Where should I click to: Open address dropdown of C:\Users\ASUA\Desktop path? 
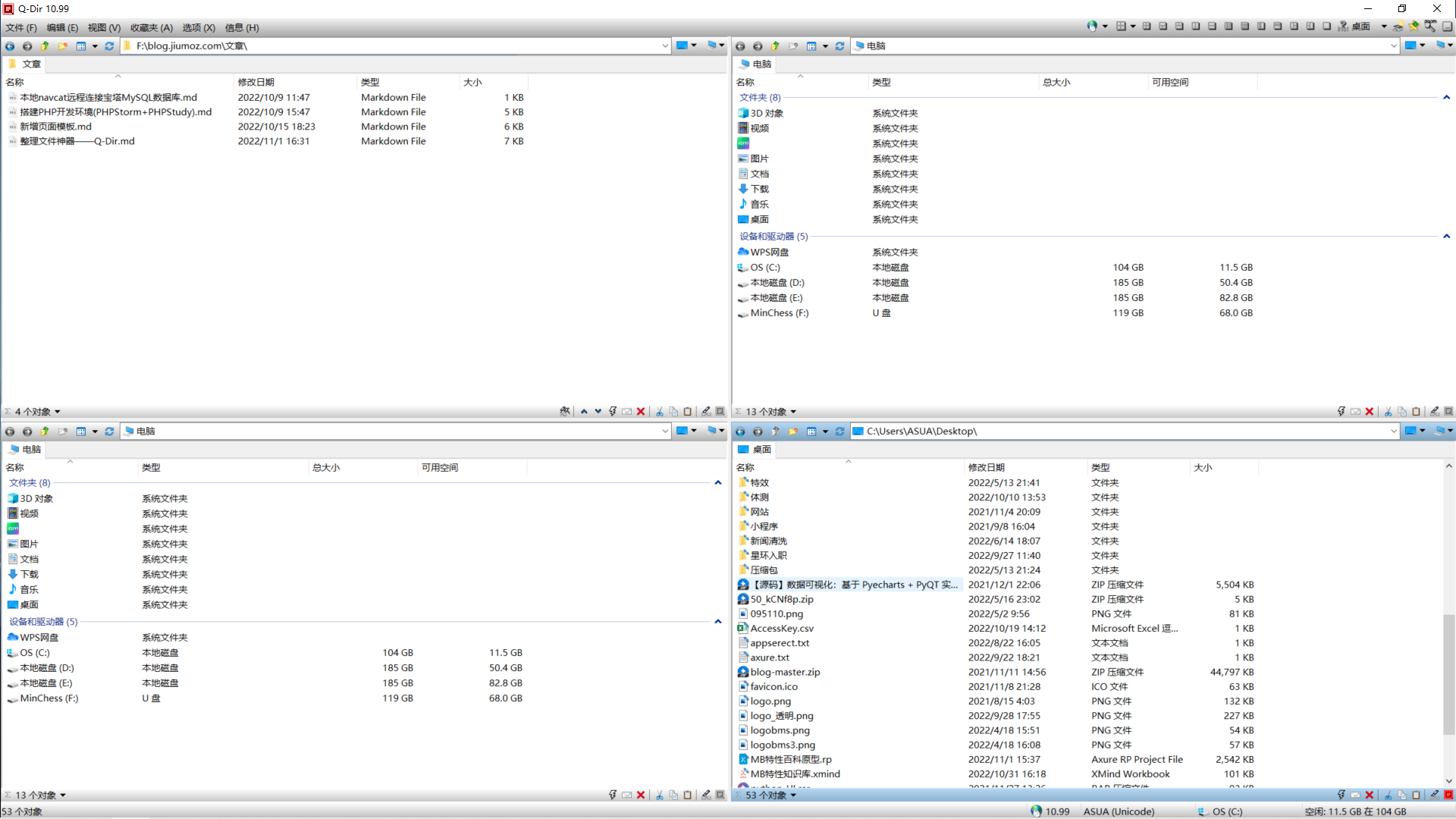pyautogui.click(x=1393, y=431)
